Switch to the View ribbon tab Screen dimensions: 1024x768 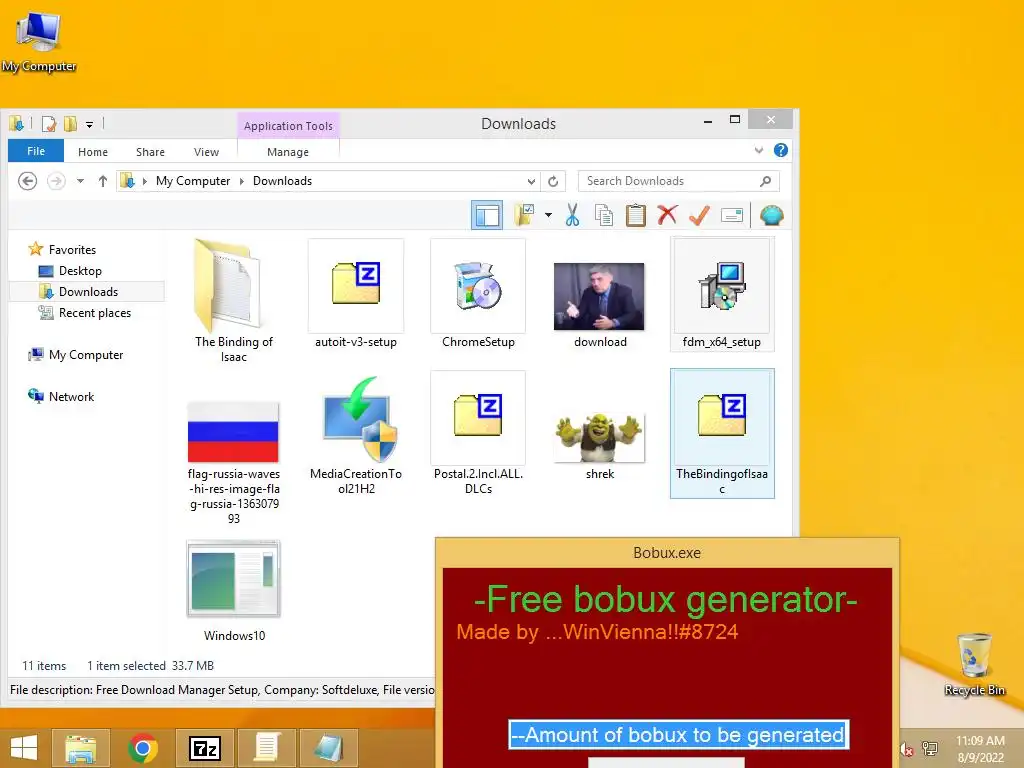pyautogui.click(x=206, y=152)
